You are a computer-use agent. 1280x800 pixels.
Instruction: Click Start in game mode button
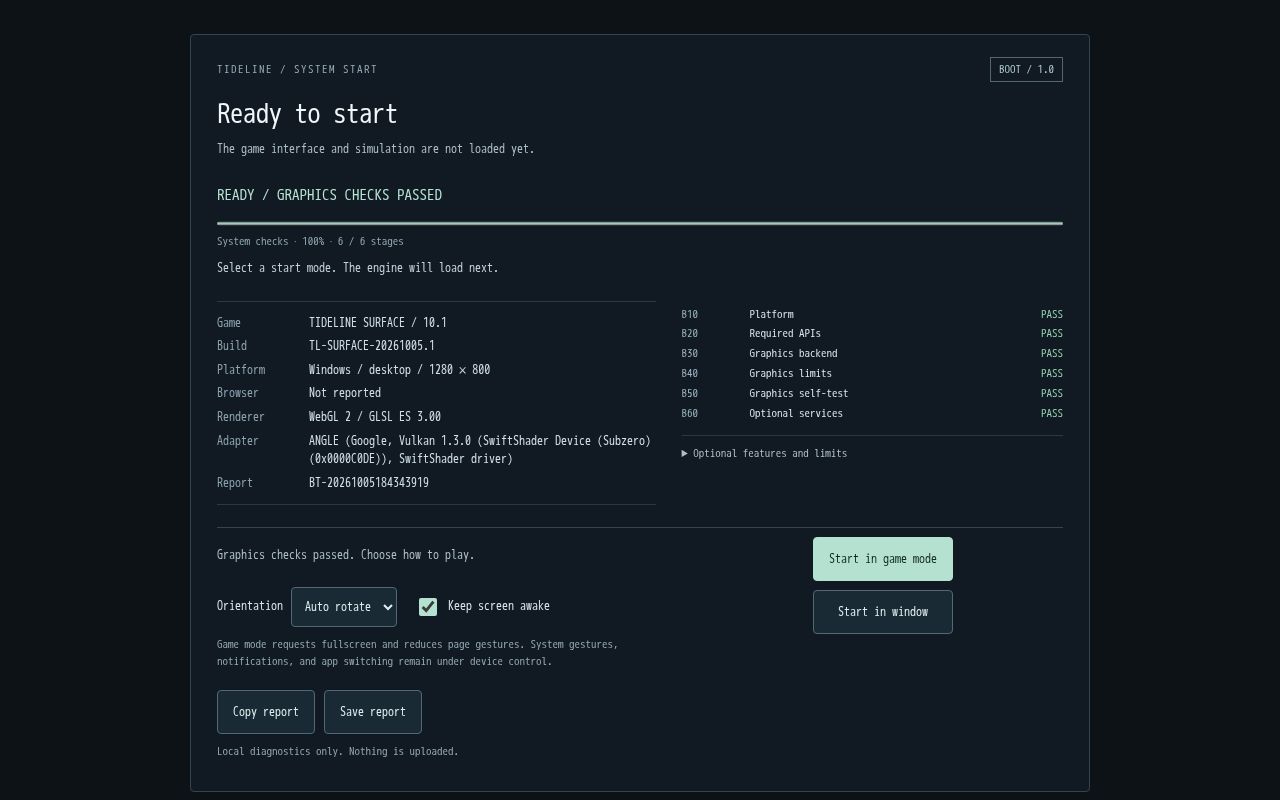pos(882,559)
